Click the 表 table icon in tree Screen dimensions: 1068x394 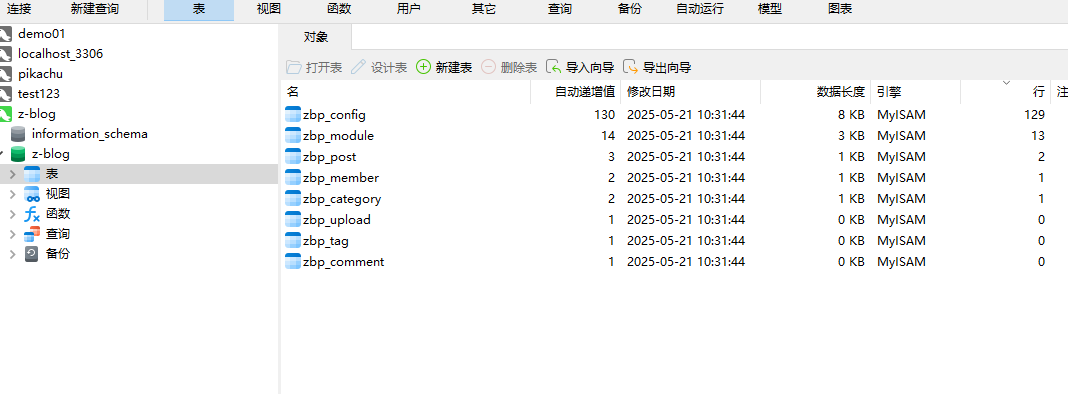tap(32, 174)
